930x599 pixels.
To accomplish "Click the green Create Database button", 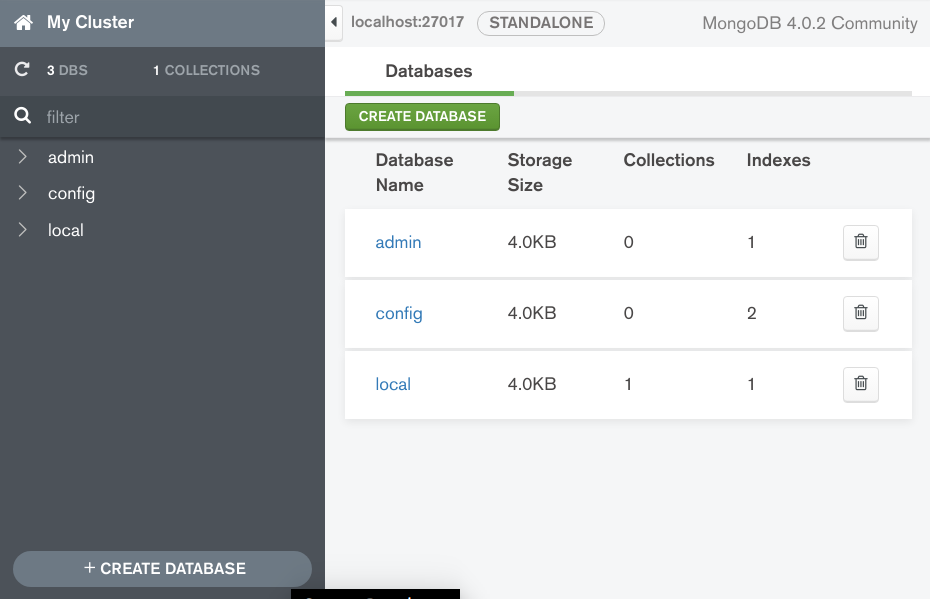I will pos(422,116).
